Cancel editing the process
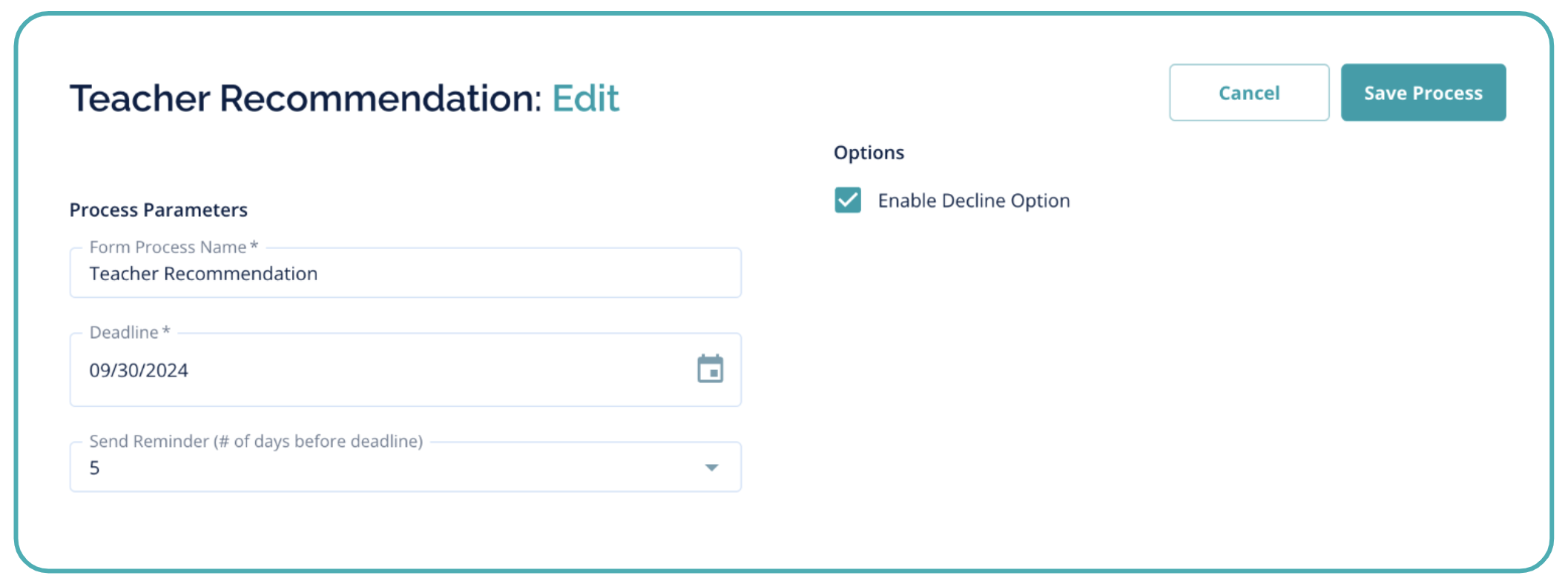Screen dimensions: 1568x584 [1249, 93]
